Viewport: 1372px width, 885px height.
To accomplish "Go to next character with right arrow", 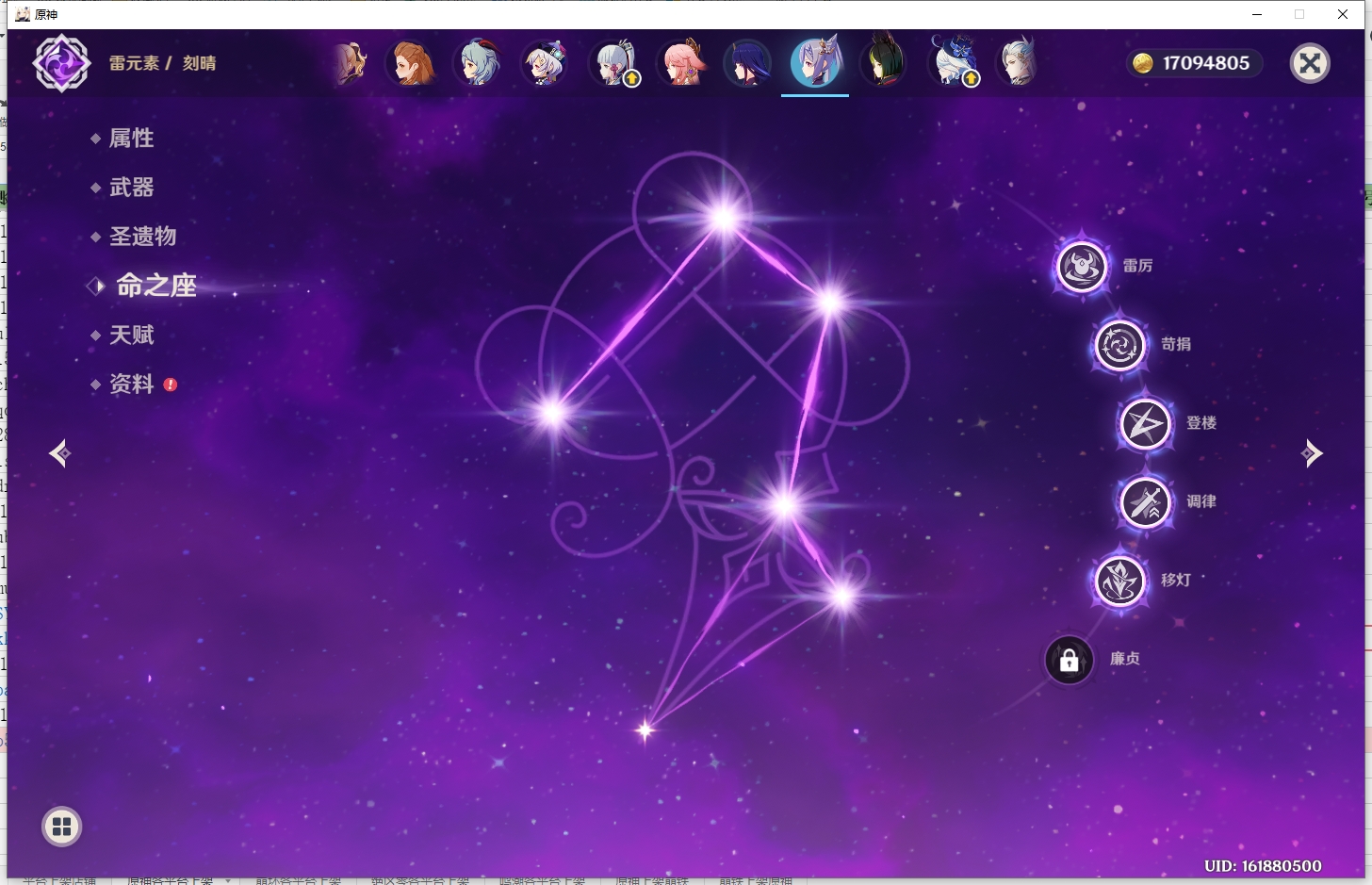I will [x=1313, y=453].
